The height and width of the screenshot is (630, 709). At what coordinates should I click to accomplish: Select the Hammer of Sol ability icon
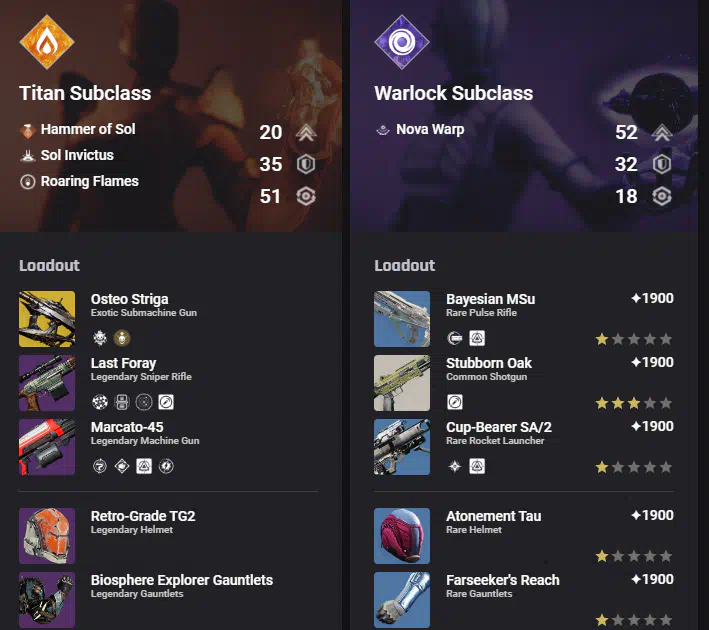(x=28, y=130)
